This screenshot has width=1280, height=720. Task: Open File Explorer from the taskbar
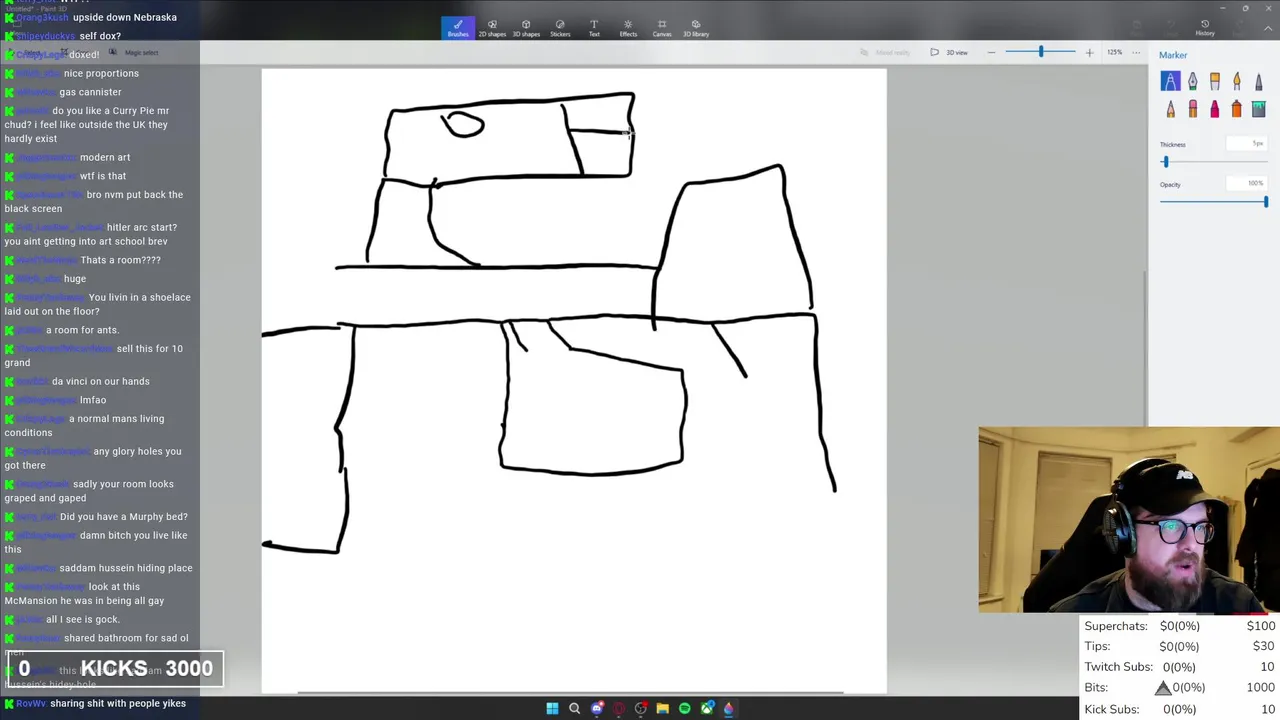pos(662,708)
